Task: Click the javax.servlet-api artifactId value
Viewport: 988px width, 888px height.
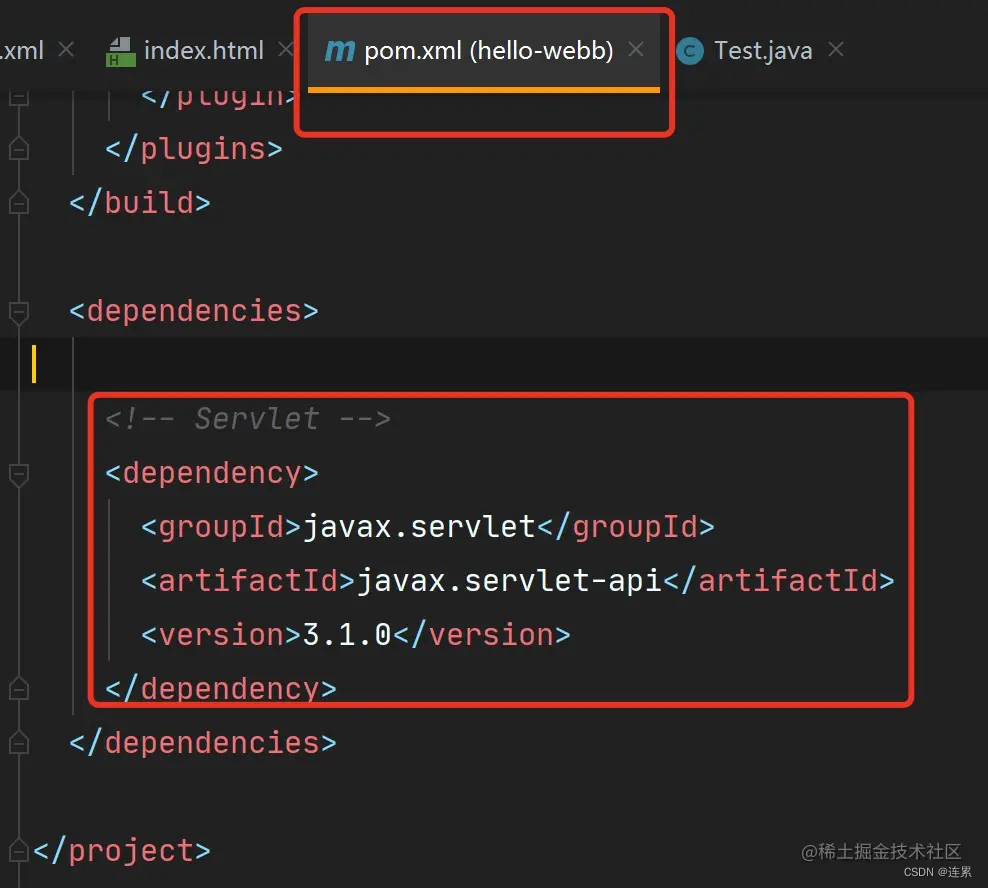Action: (509, 581)
